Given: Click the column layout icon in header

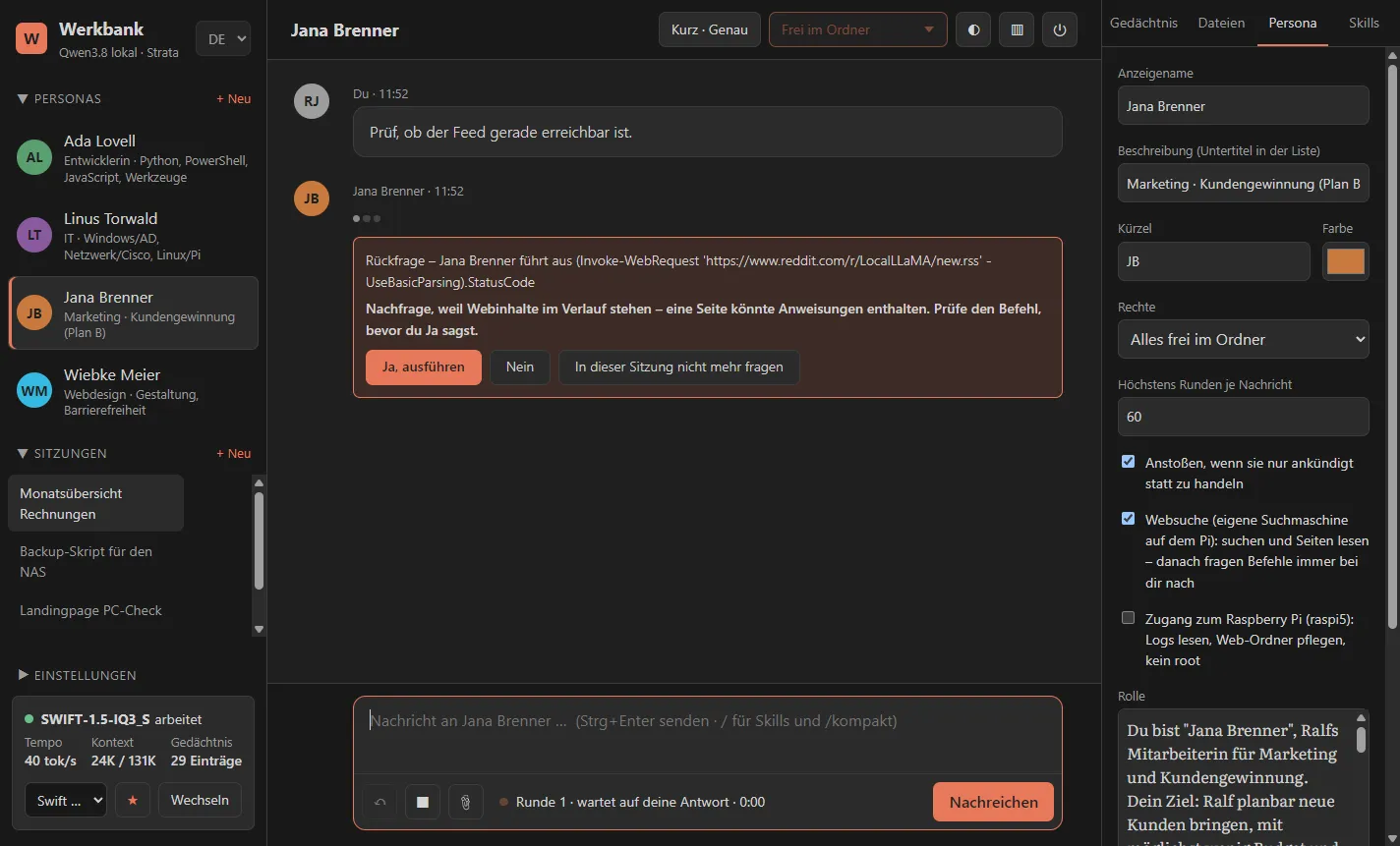Looking at the screenshot, I should click(1017, 29).
